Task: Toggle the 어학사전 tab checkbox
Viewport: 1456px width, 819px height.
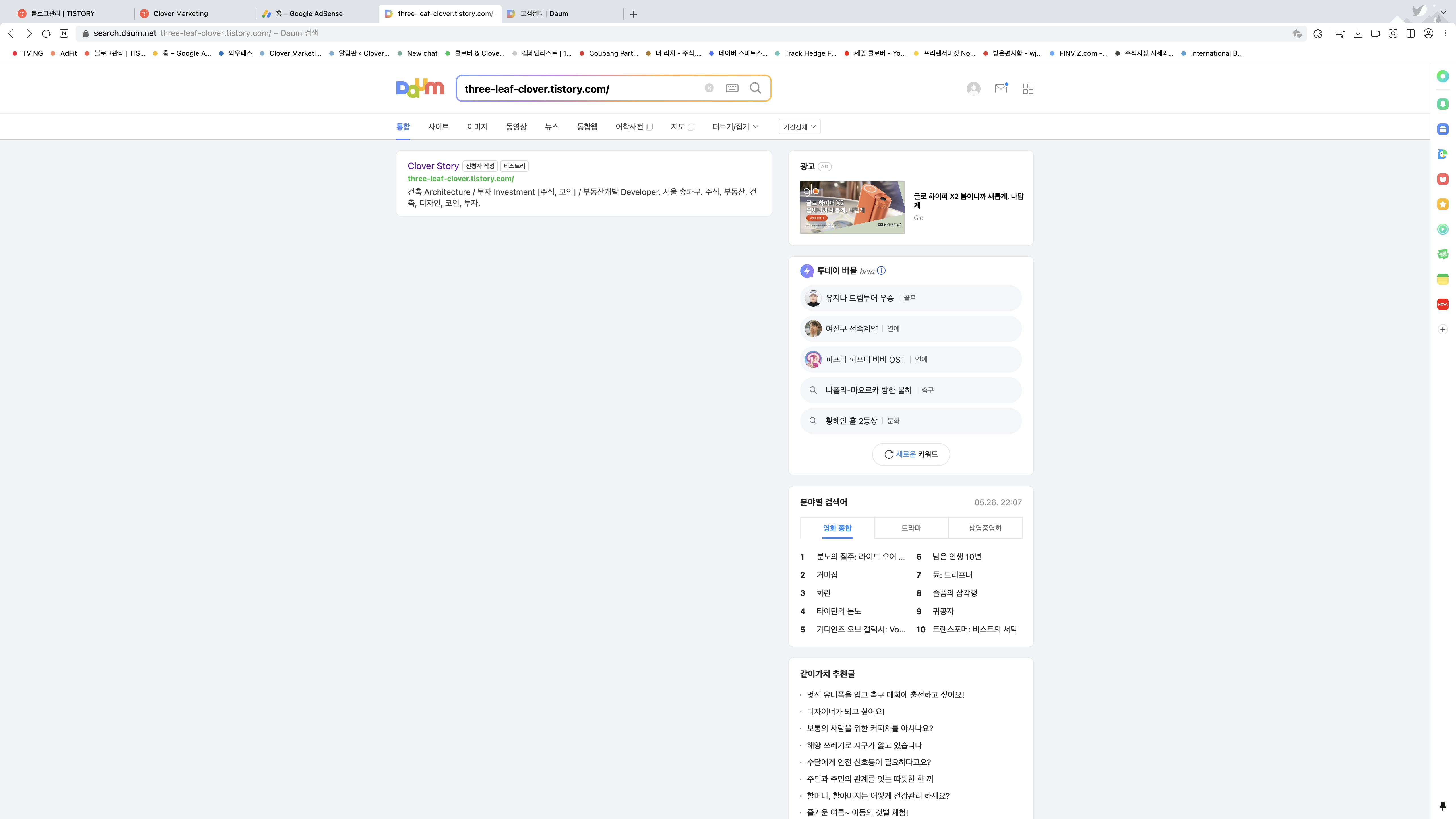Action: point(650,127)
